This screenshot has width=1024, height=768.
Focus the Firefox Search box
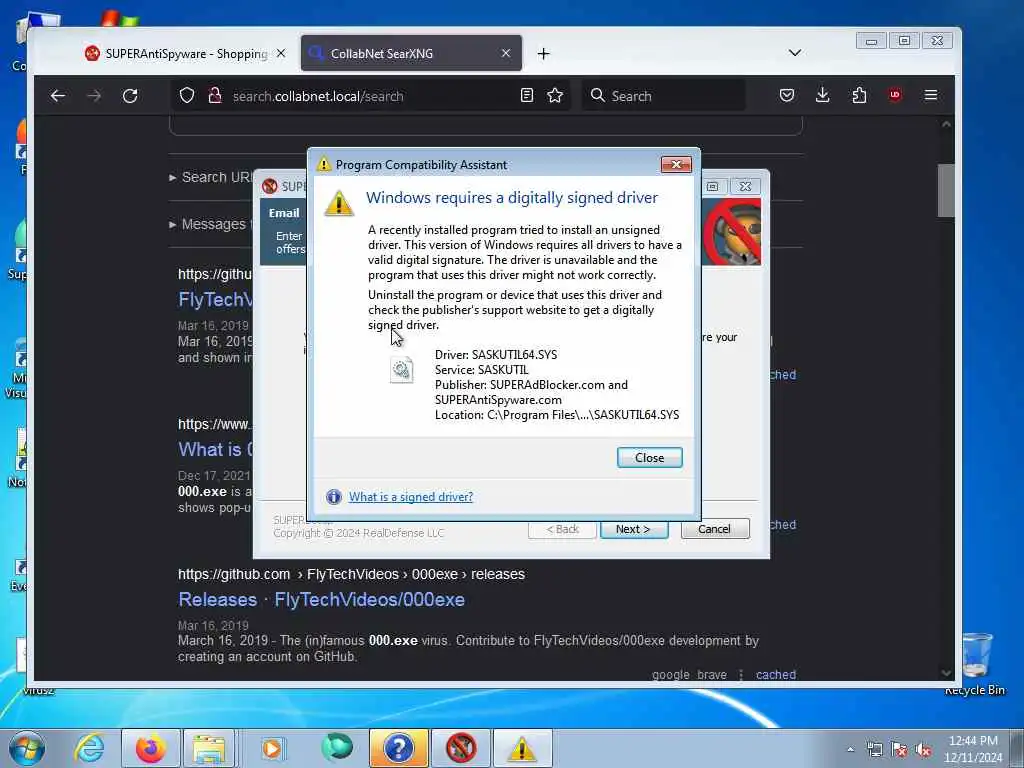click(x=664, y=96)
